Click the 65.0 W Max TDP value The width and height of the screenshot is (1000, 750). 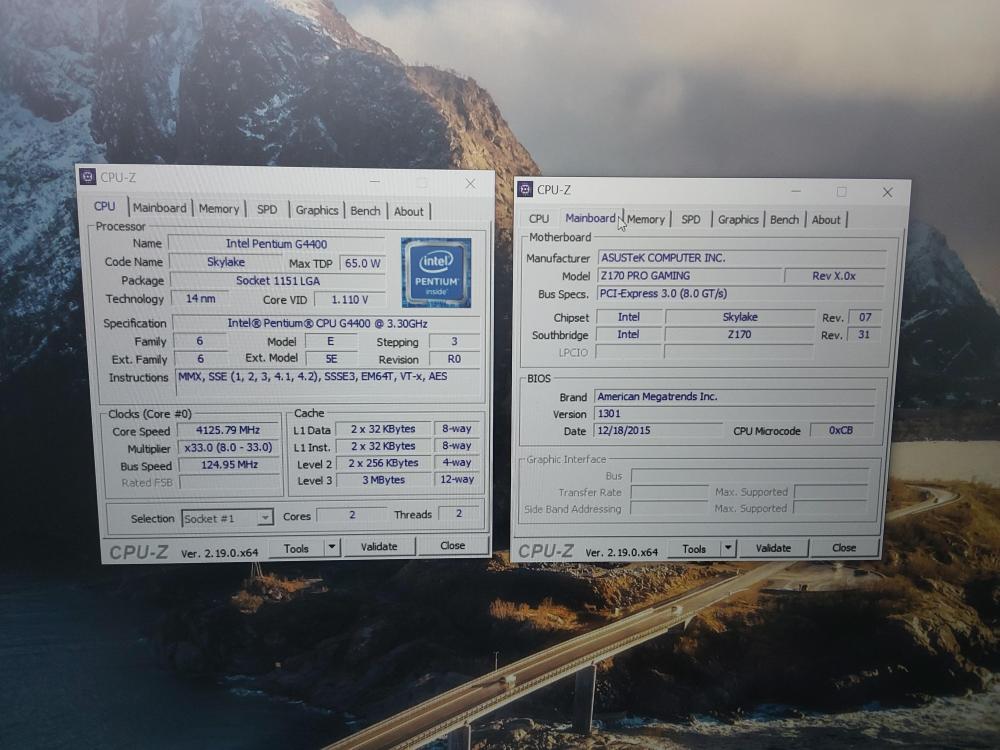pos(362,263)
